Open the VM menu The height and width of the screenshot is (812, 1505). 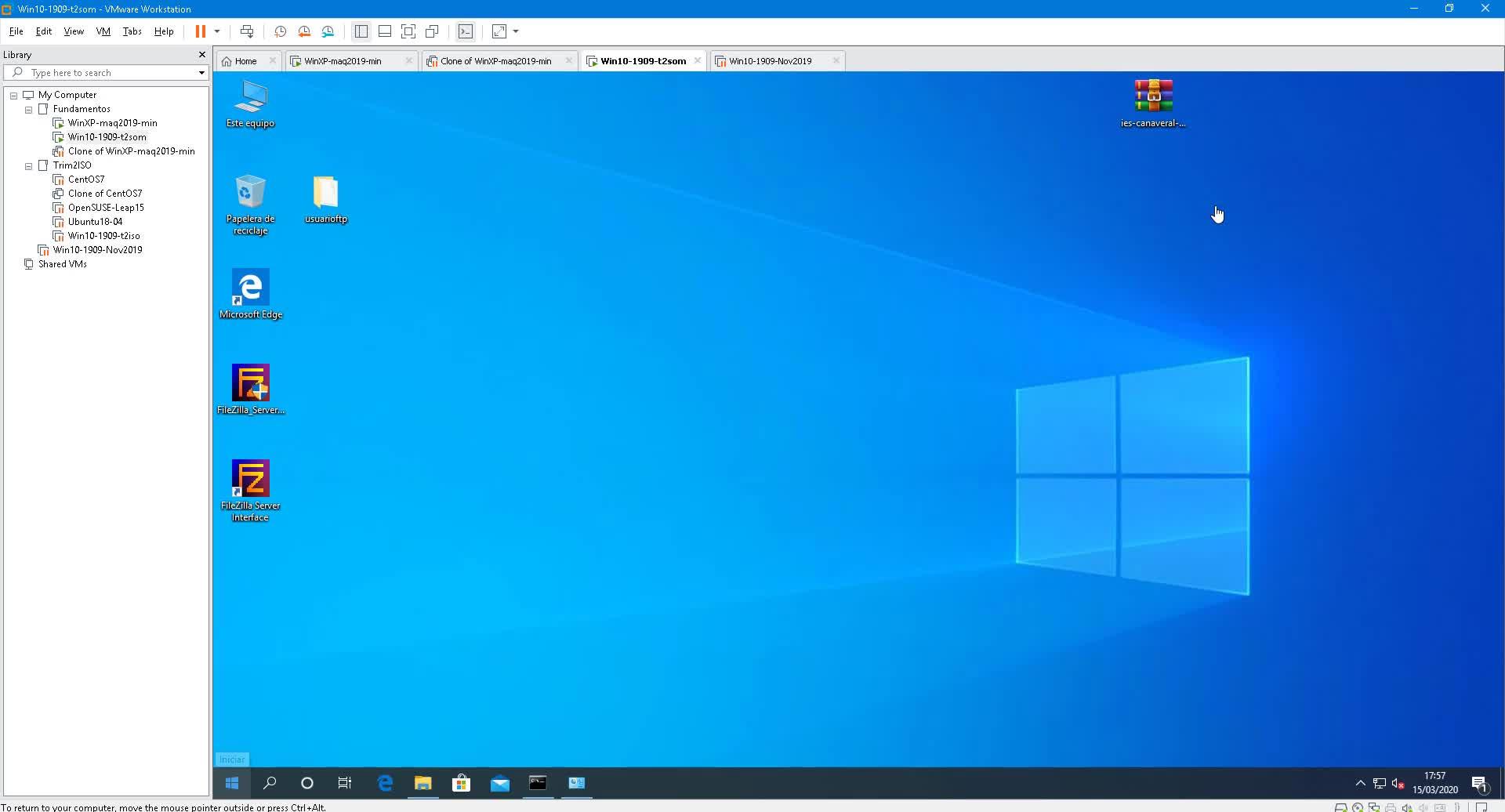[x=103, y=31]
